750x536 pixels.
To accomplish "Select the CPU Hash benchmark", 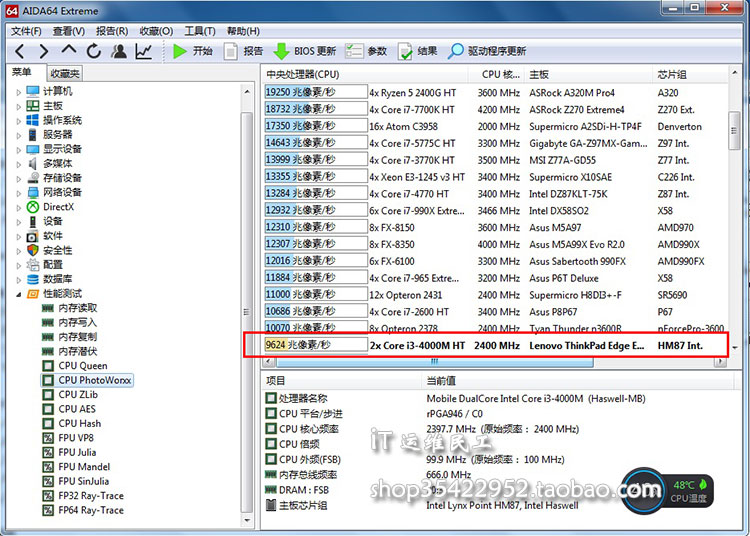I will (72, 423).
